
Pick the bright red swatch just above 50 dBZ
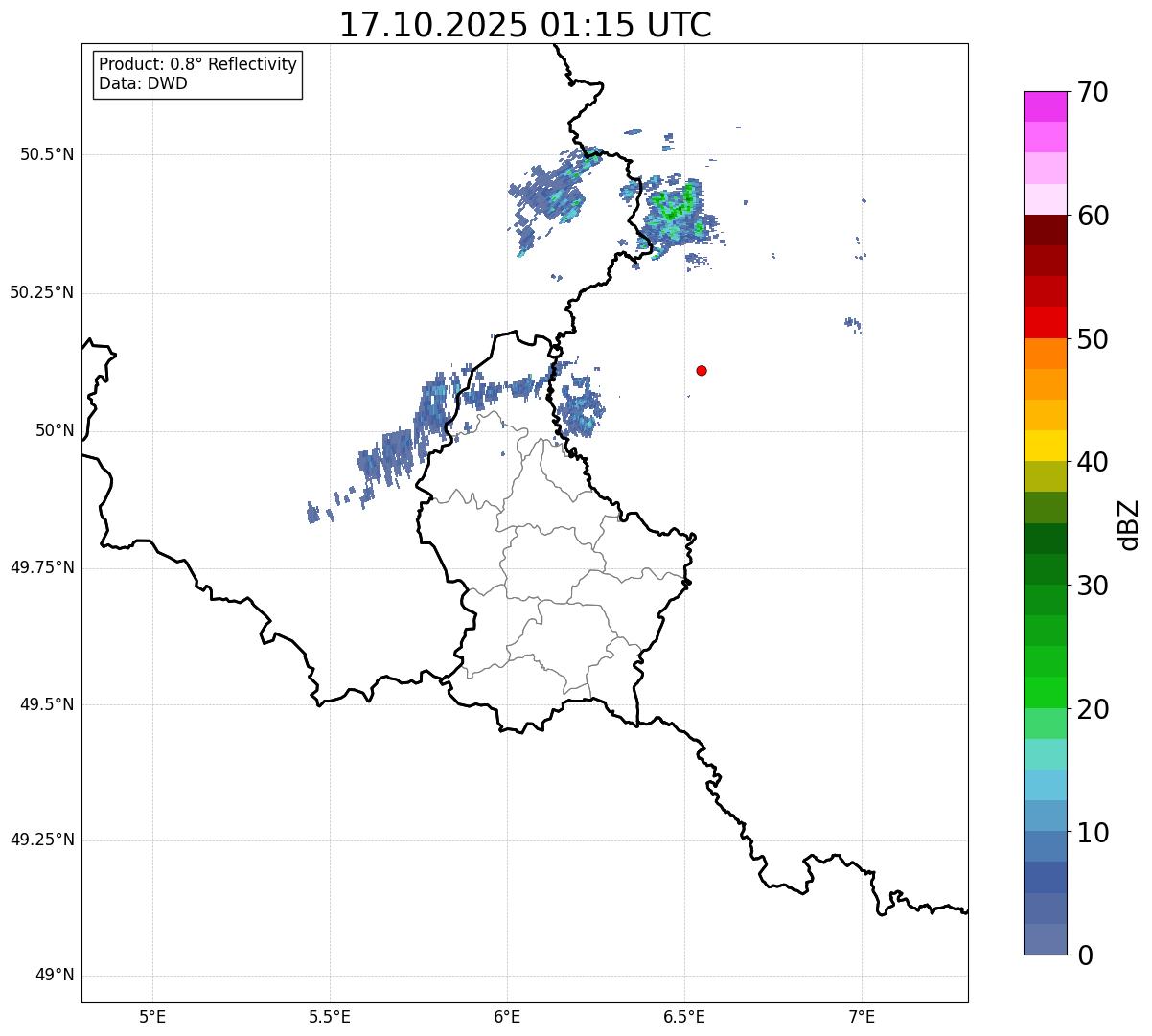point(1045,322)
